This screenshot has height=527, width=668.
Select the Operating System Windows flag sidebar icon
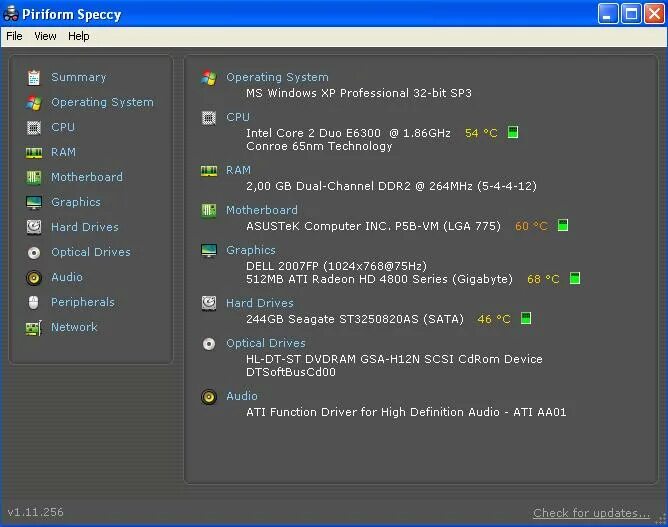(34, 103)
